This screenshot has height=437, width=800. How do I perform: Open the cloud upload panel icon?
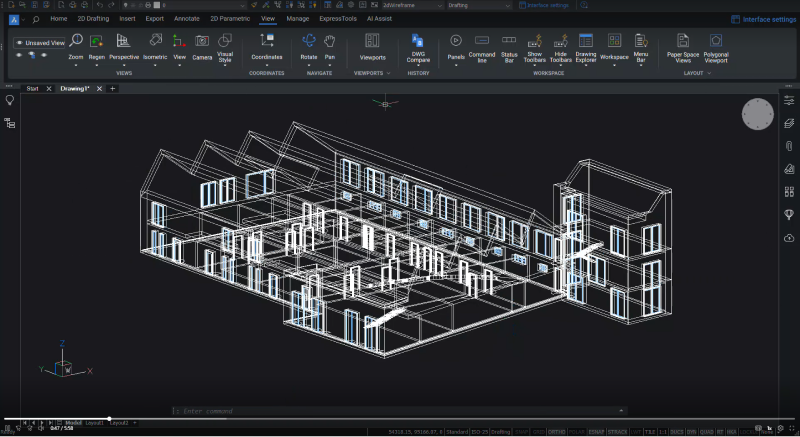point(789,238)
